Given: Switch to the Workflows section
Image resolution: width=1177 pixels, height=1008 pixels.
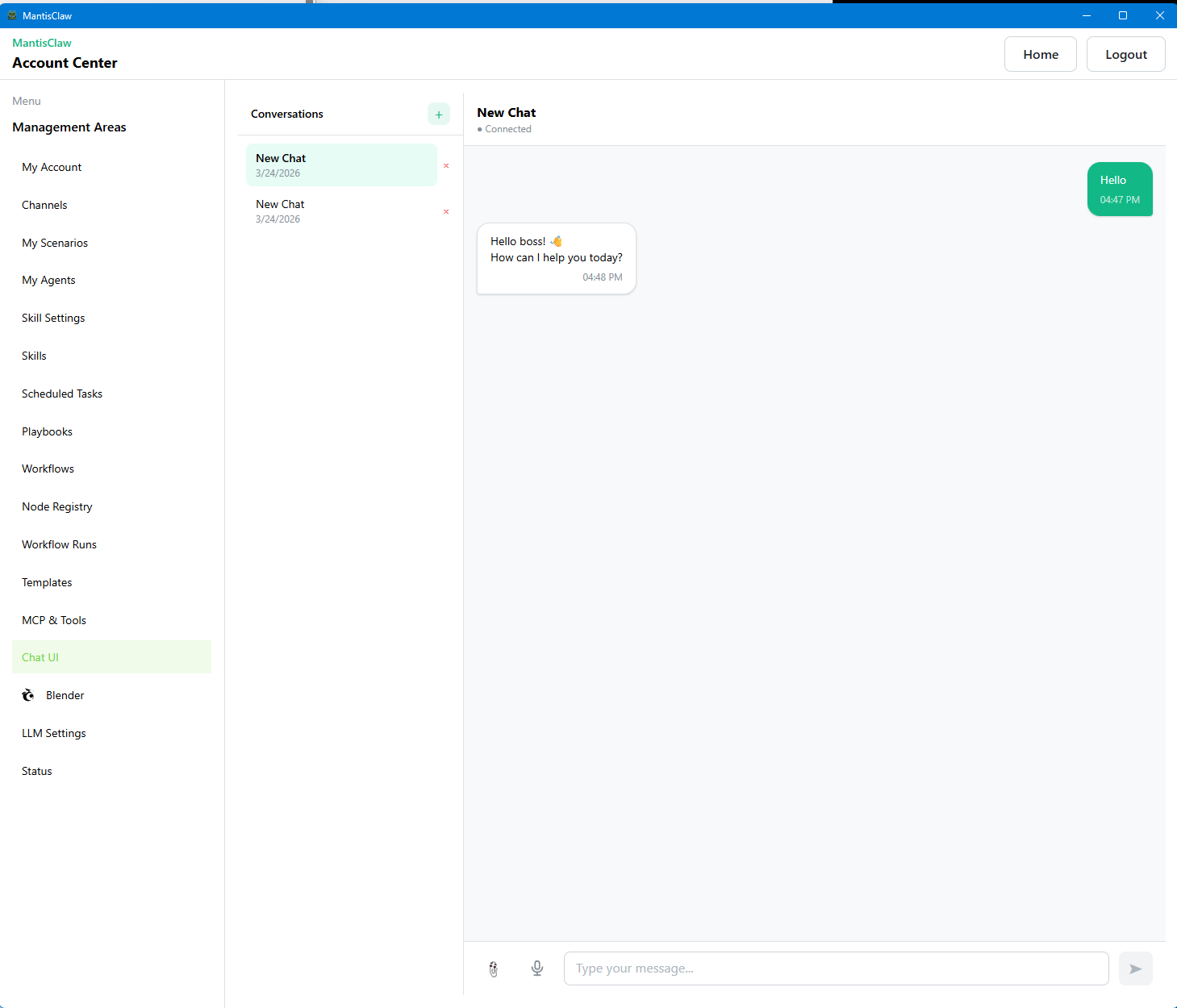Looking at the screenshot, I should coord(48,469).
